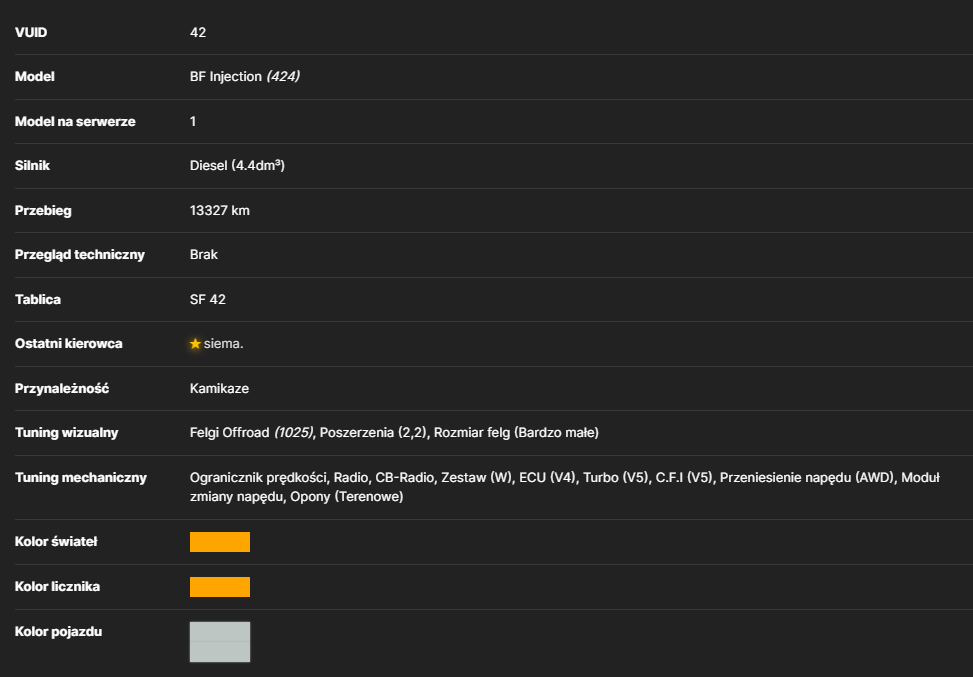The image size is (973, 677).
Task: Click the model ID (424) text
Action: [283, 76]
